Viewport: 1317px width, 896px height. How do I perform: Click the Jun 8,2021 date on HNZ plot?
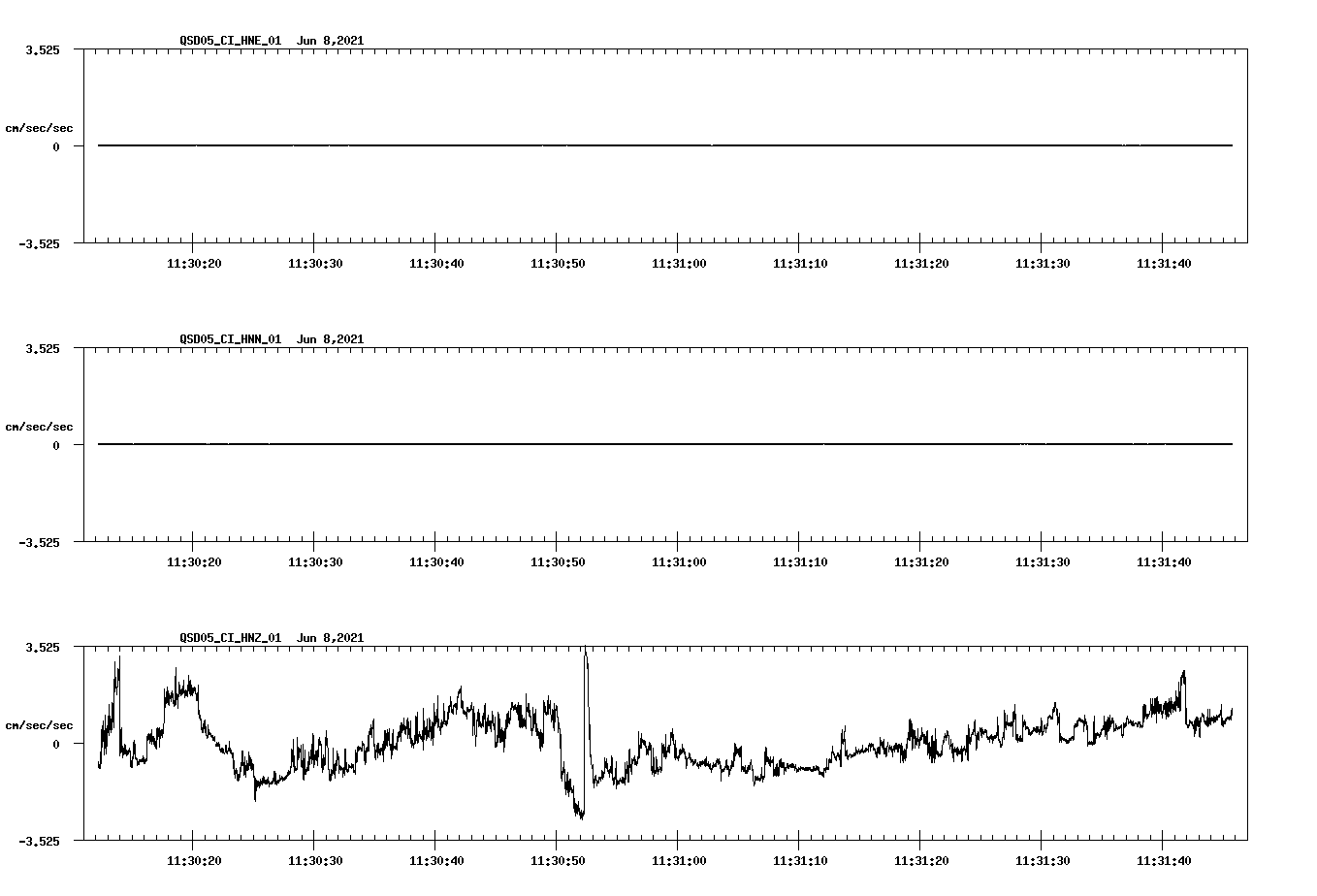click(x=331, y=638)
